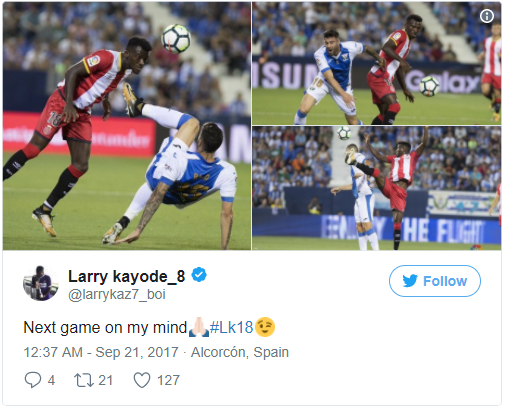Open the Alcorcón, Spain location link
The height and width of the screenshot is (406, 505).
[x=240, y=352]
